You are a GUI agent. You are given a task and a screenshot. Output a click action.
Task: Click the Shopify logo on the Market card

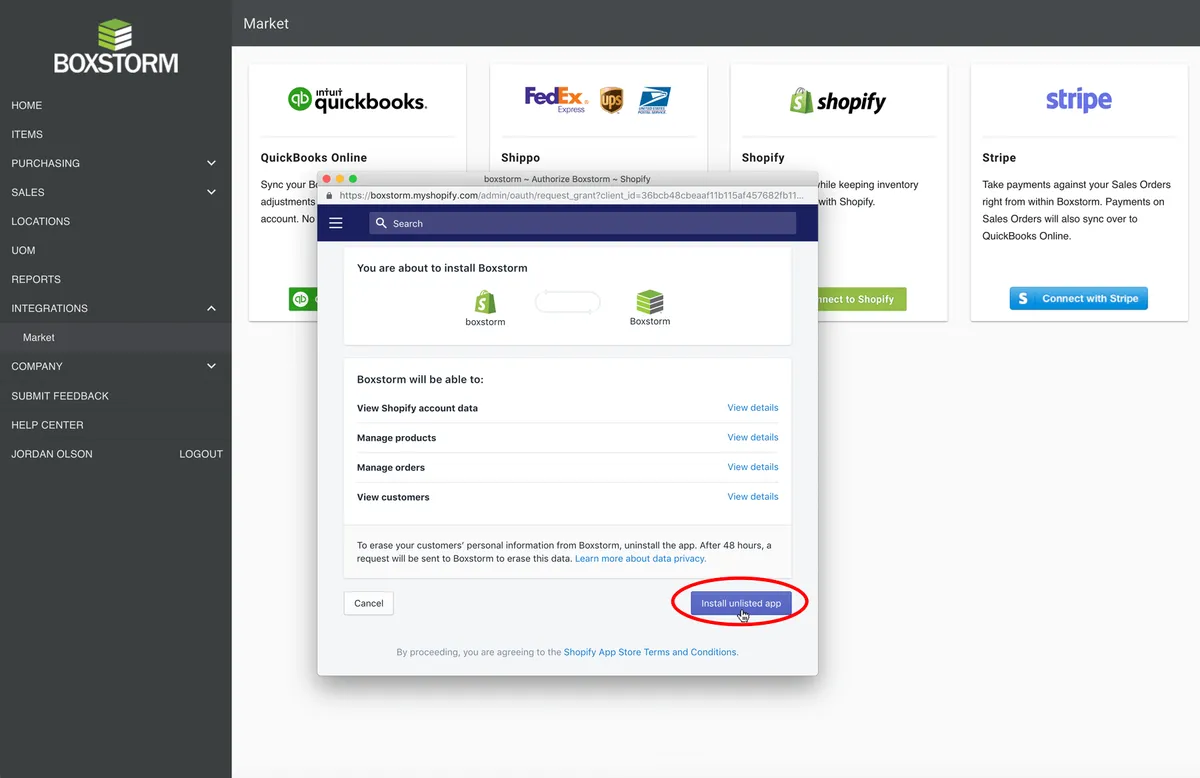click(838, 100)
